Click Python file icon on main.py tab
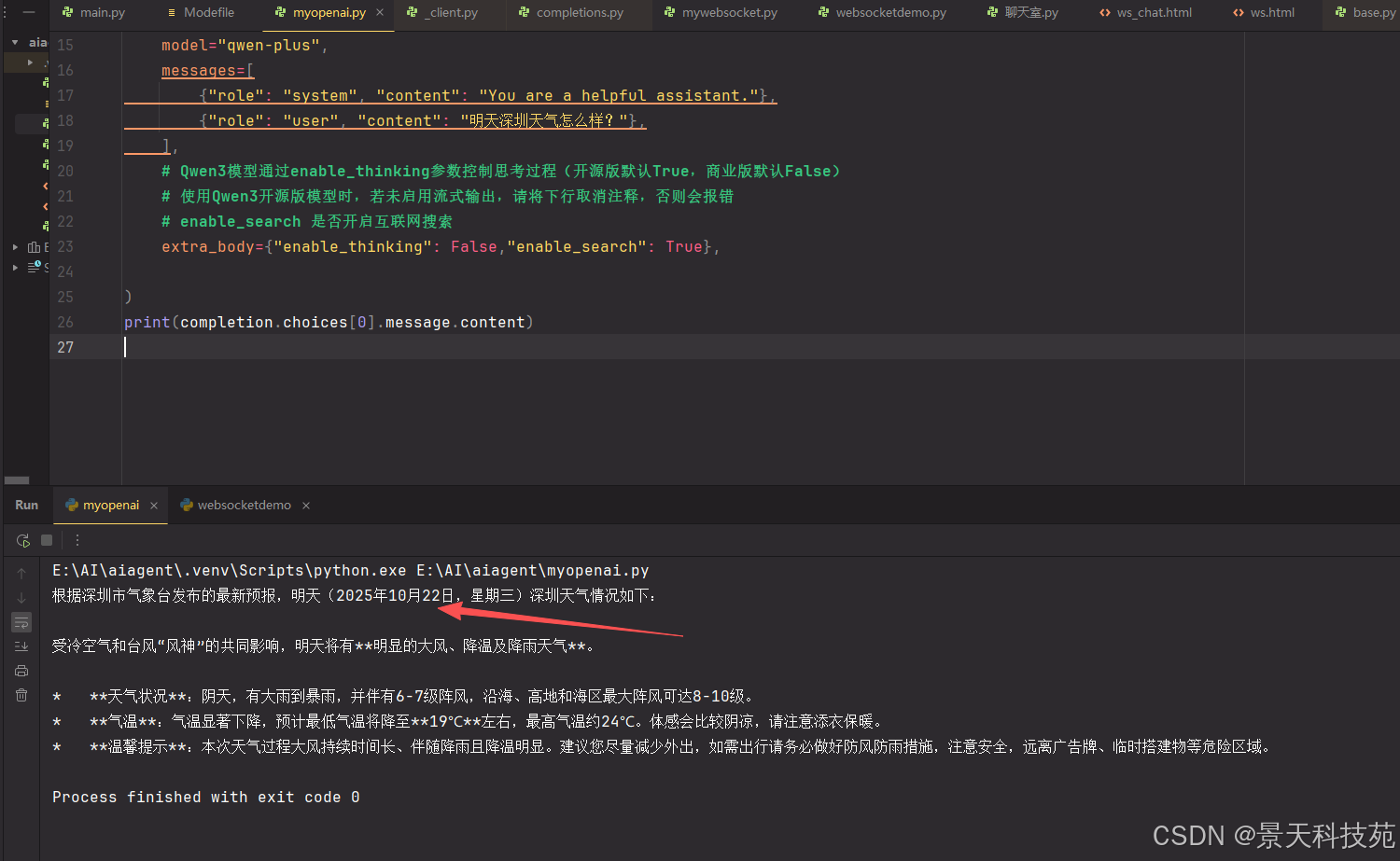The width and height of the screenshot is (1400, 861). coord(67,12)
